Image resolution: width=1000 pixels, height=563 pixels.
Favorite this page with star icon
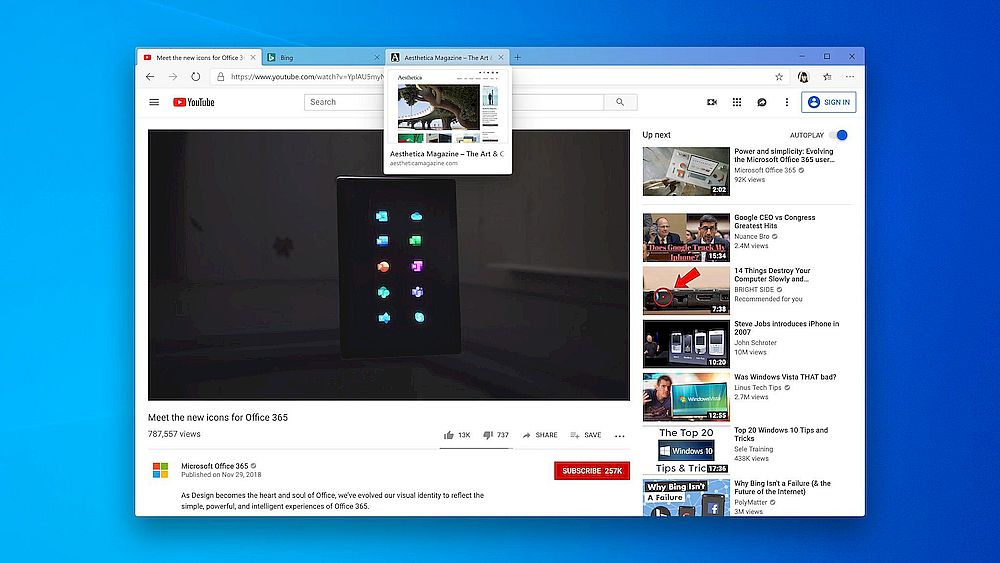(779, 76)
